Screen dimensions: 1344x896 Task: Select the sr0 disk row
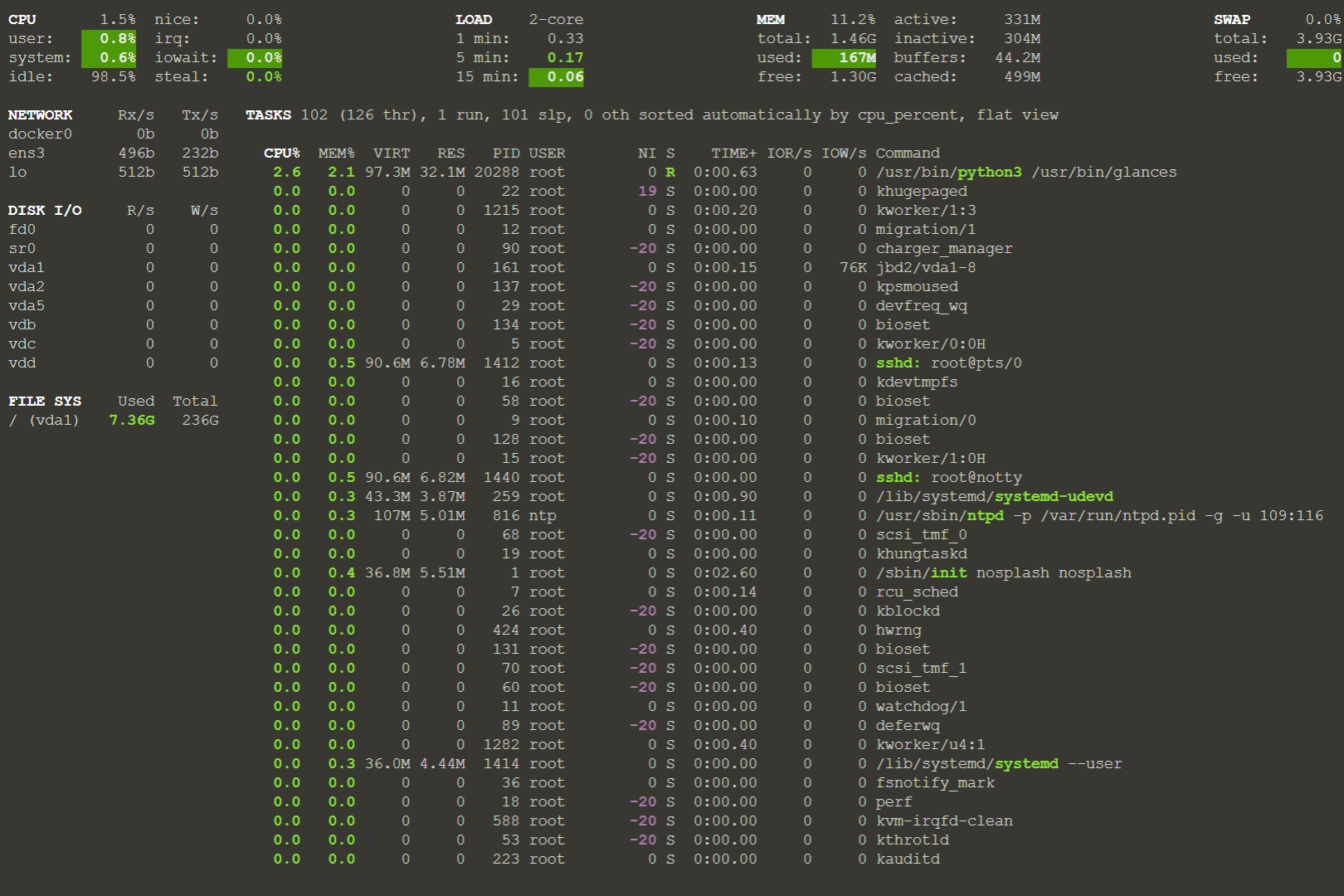coord(114,248)
